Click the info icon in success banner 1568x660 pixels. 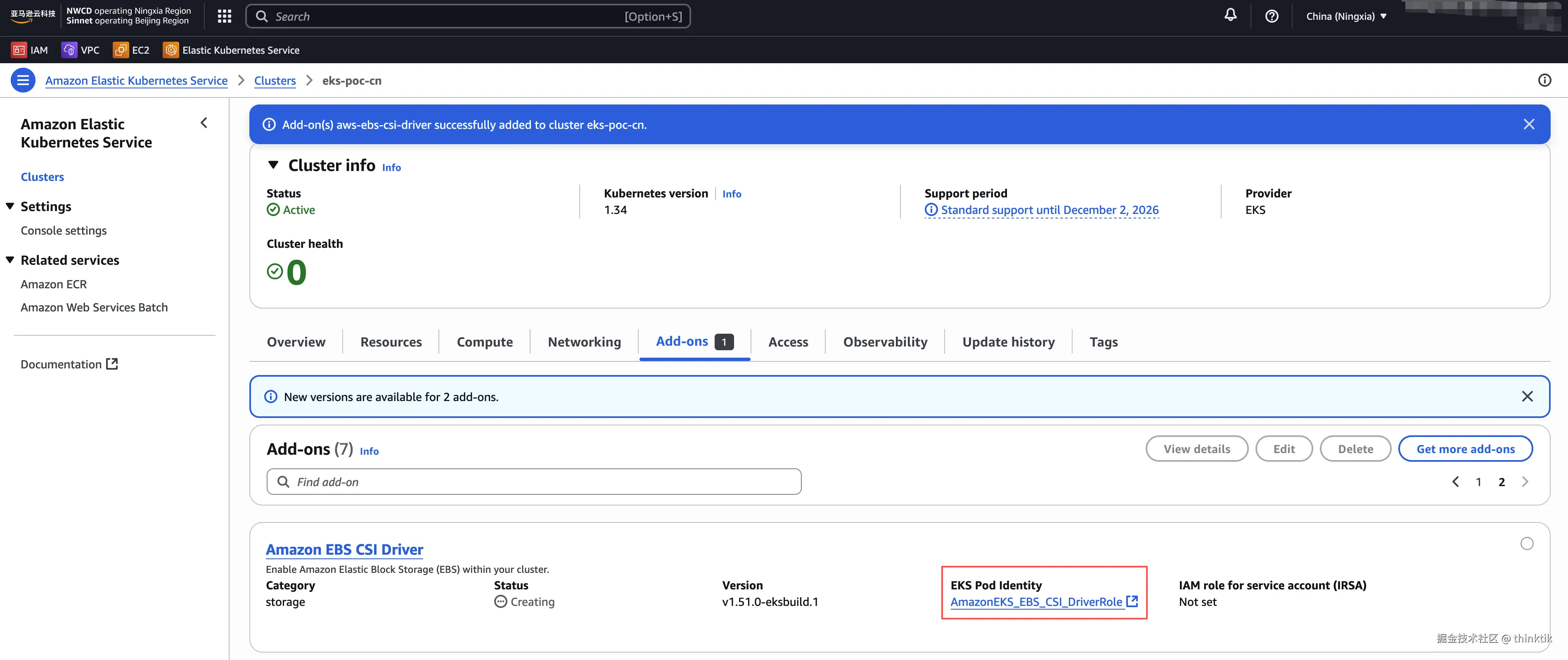tap(269, 124)
